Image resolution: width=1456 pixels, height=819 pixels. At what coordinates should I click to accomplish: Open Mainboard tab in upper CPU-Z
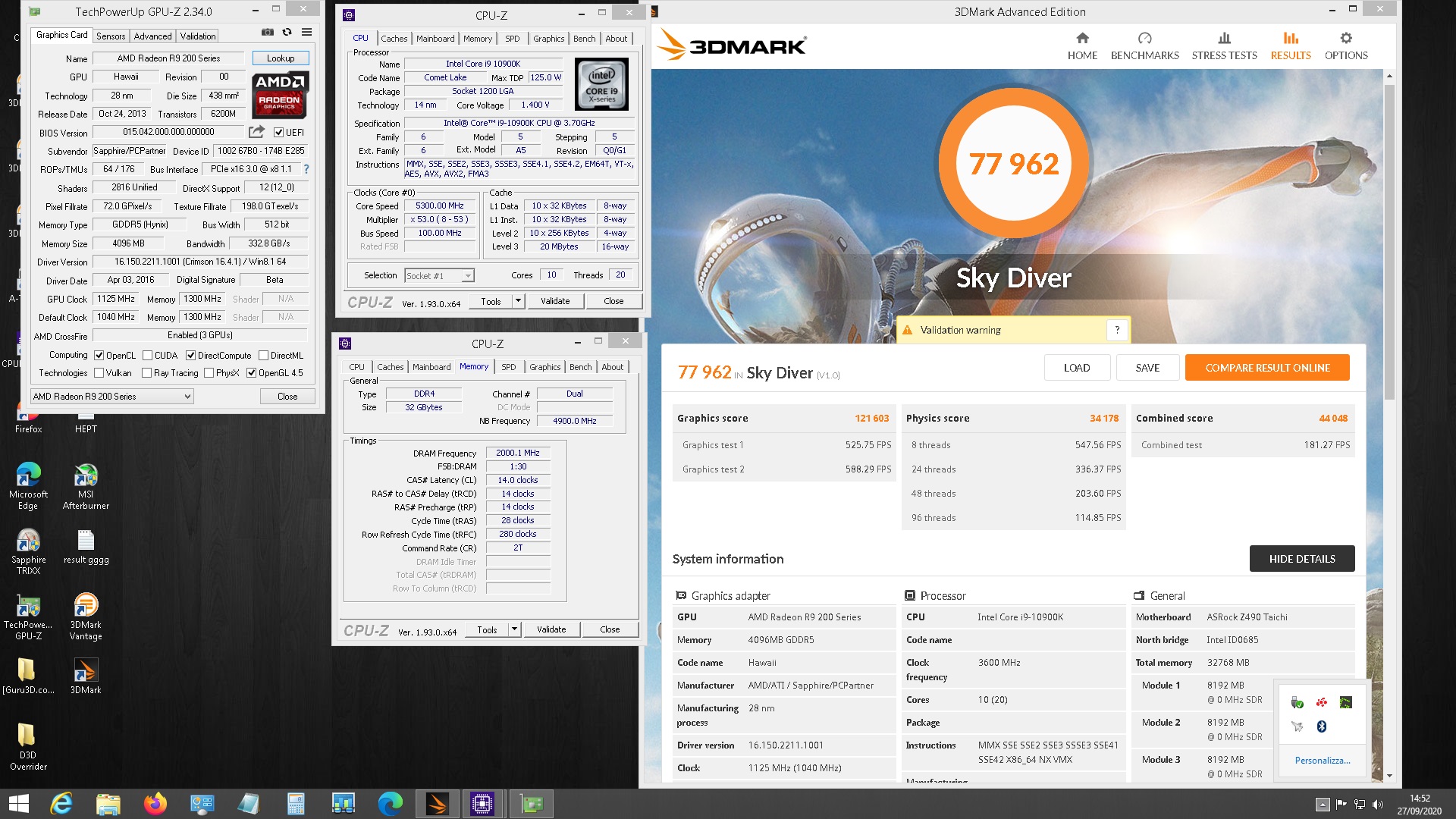click(x=435, y=39)
